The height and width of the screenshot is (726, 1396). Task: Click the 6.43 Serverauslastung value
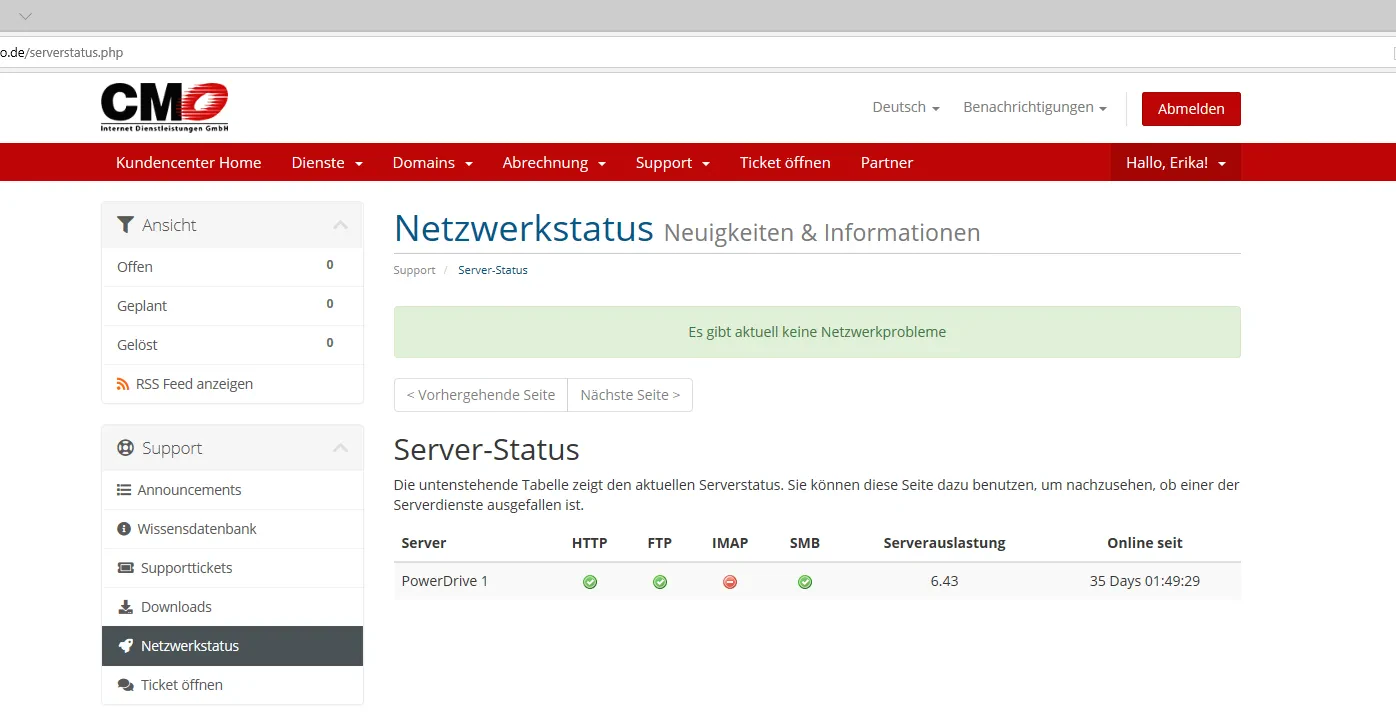click(944, 581)
